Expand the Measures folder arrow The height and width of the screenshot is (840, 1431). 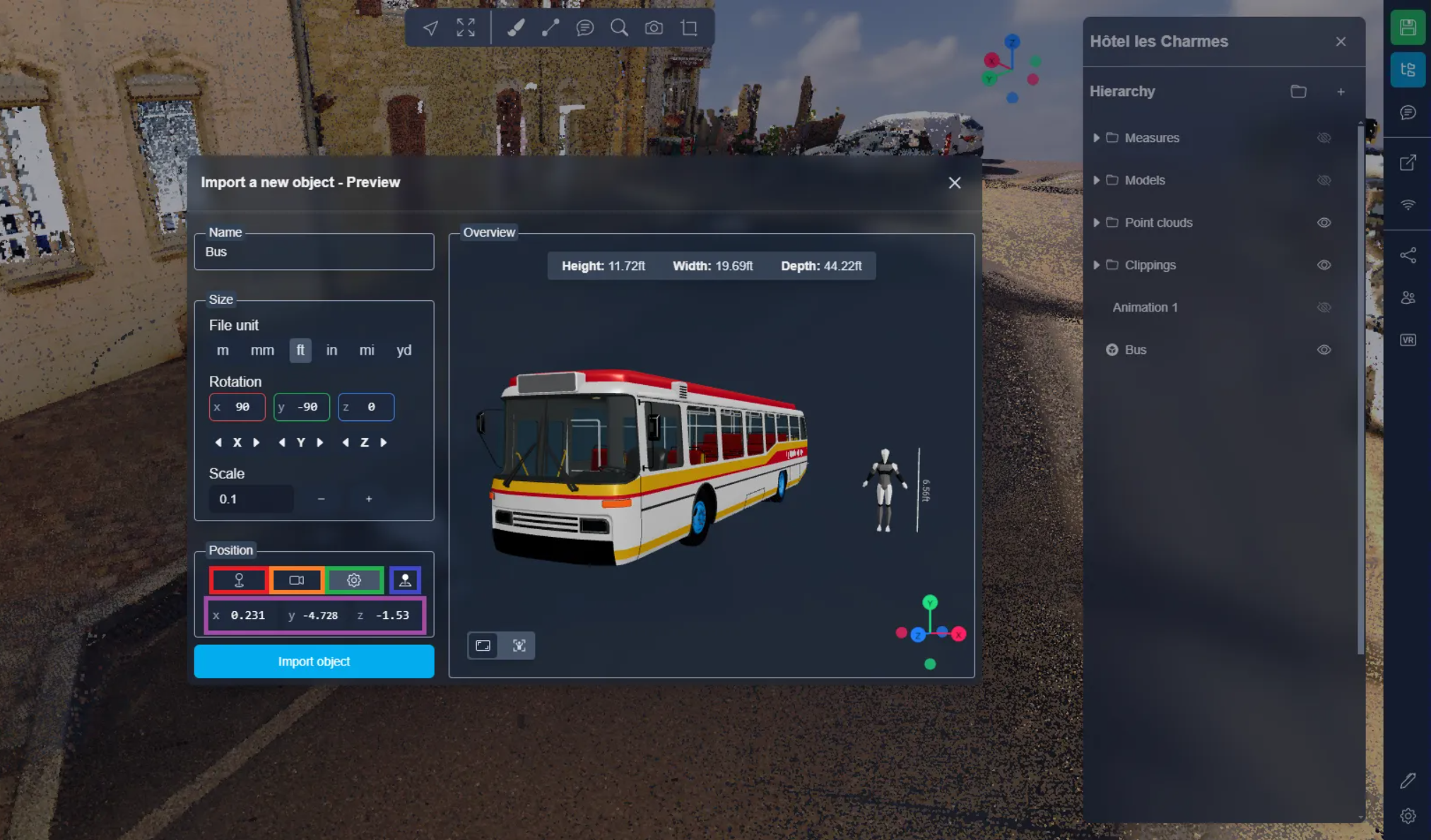click(x=1096, y=138)
